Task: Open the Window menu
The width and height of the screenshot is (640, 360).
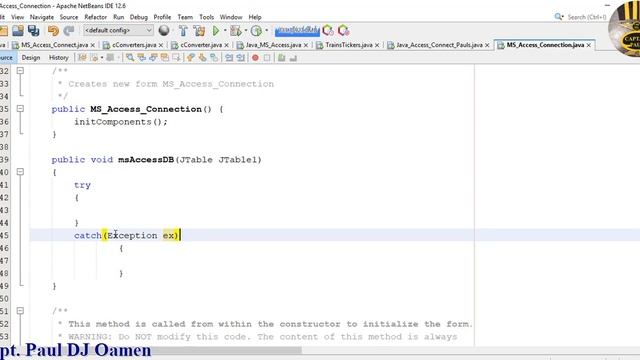Action: (x=231, y=17)
